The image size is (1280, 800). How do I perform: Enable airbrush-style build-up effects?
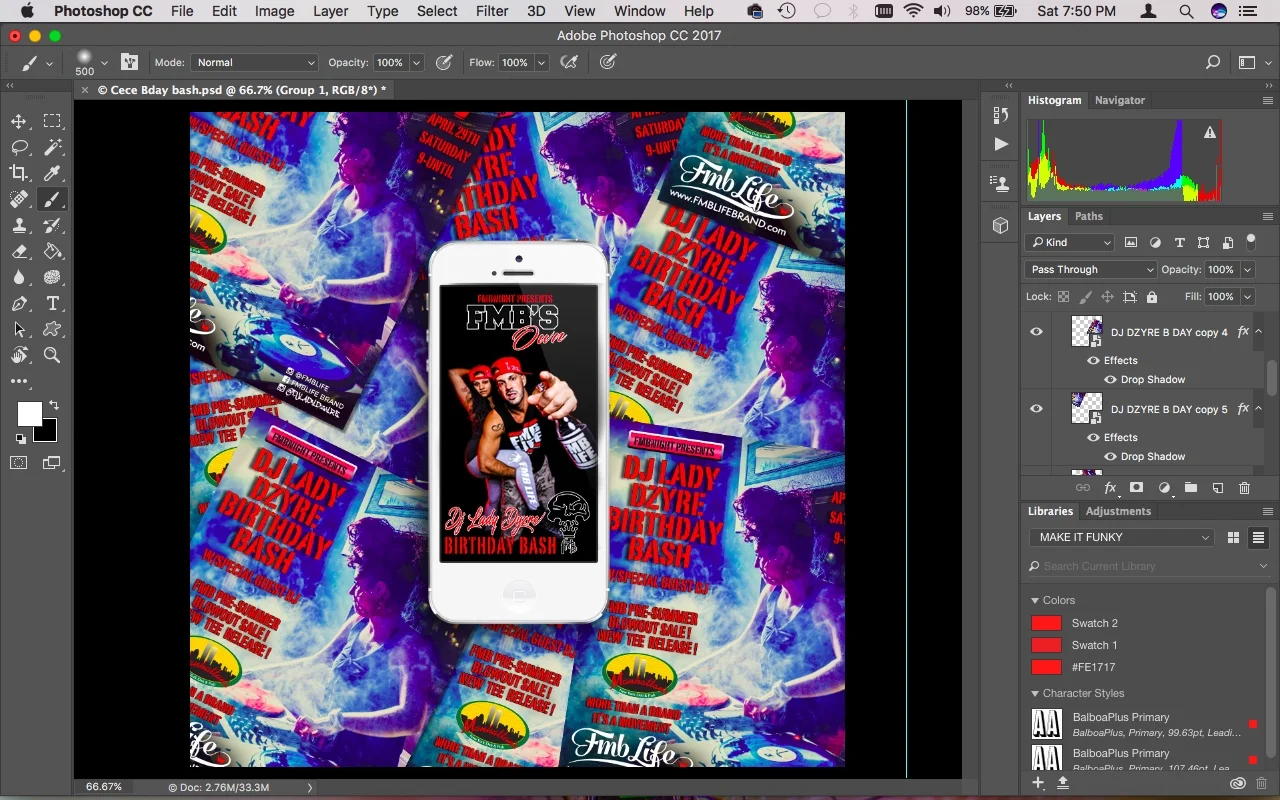pyautogui.click(x=569, y=62)
